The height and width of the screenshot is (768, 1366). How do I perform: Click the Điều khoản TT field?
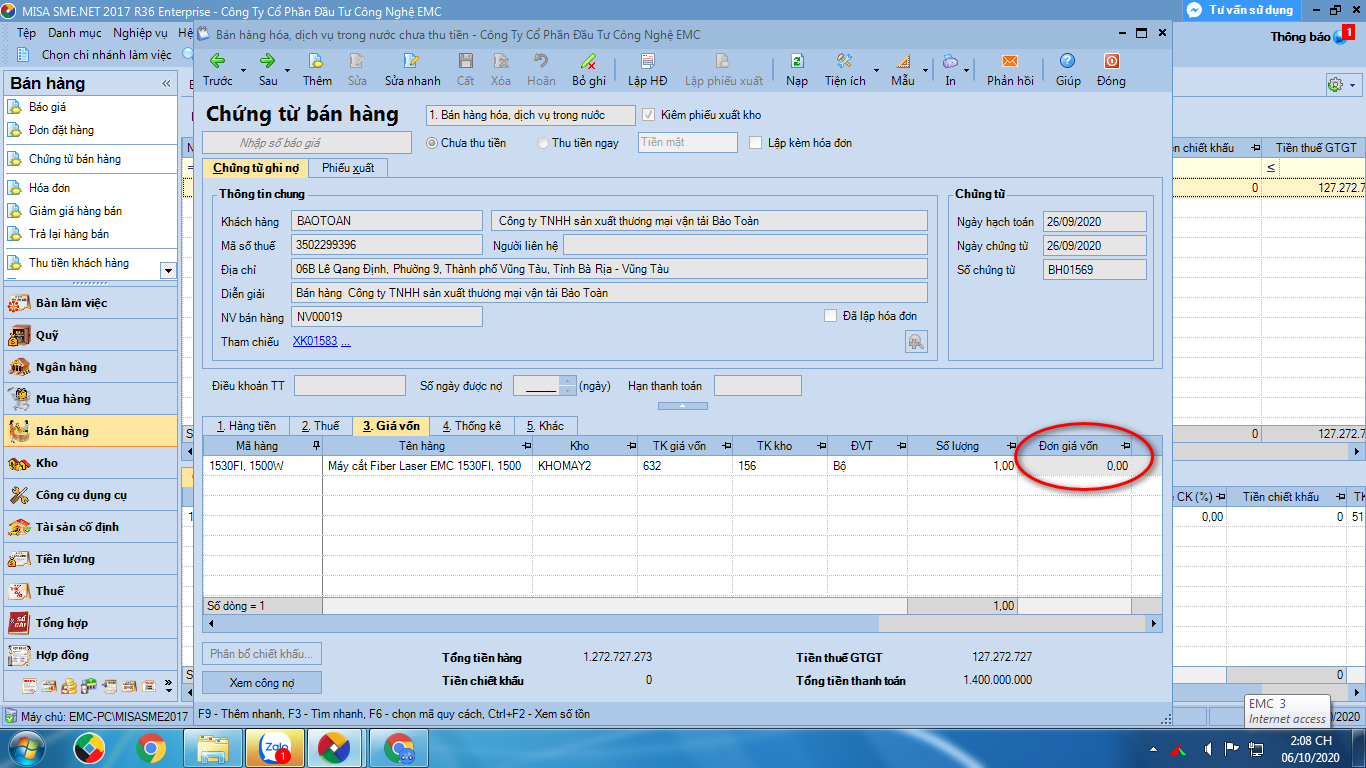coord(349,386)
